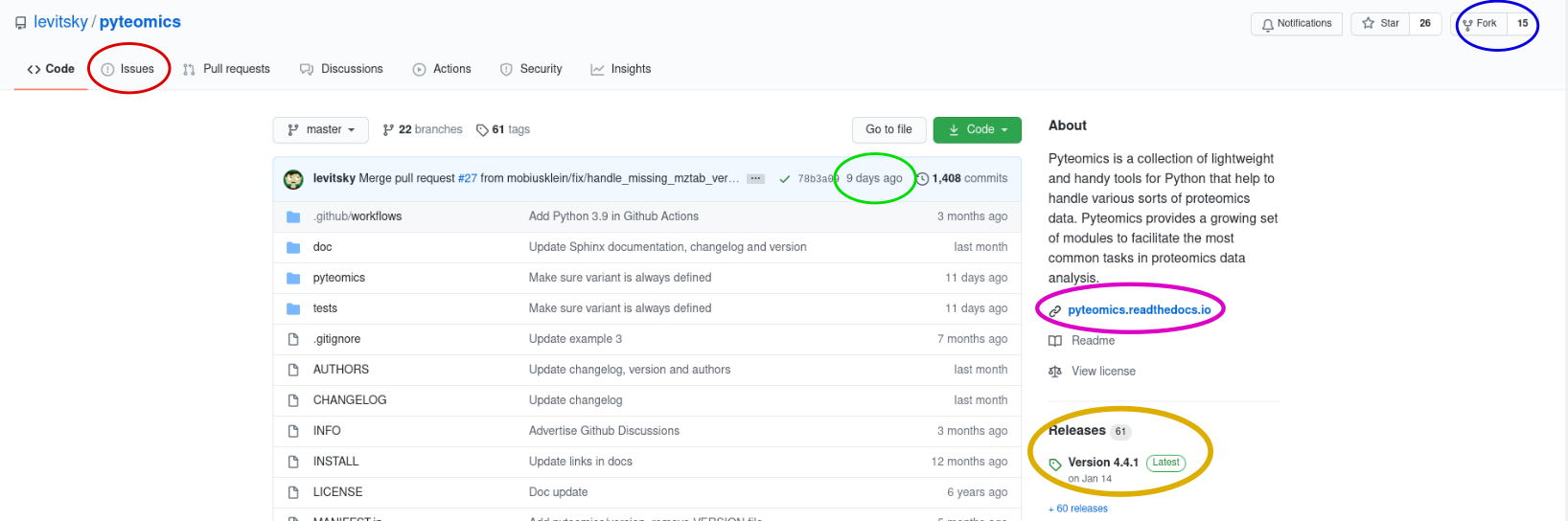Open the doc folder name
Image resolution: width=1568 pixels, height=521 pixels.
pyautogui.click(x=322, y=247)
